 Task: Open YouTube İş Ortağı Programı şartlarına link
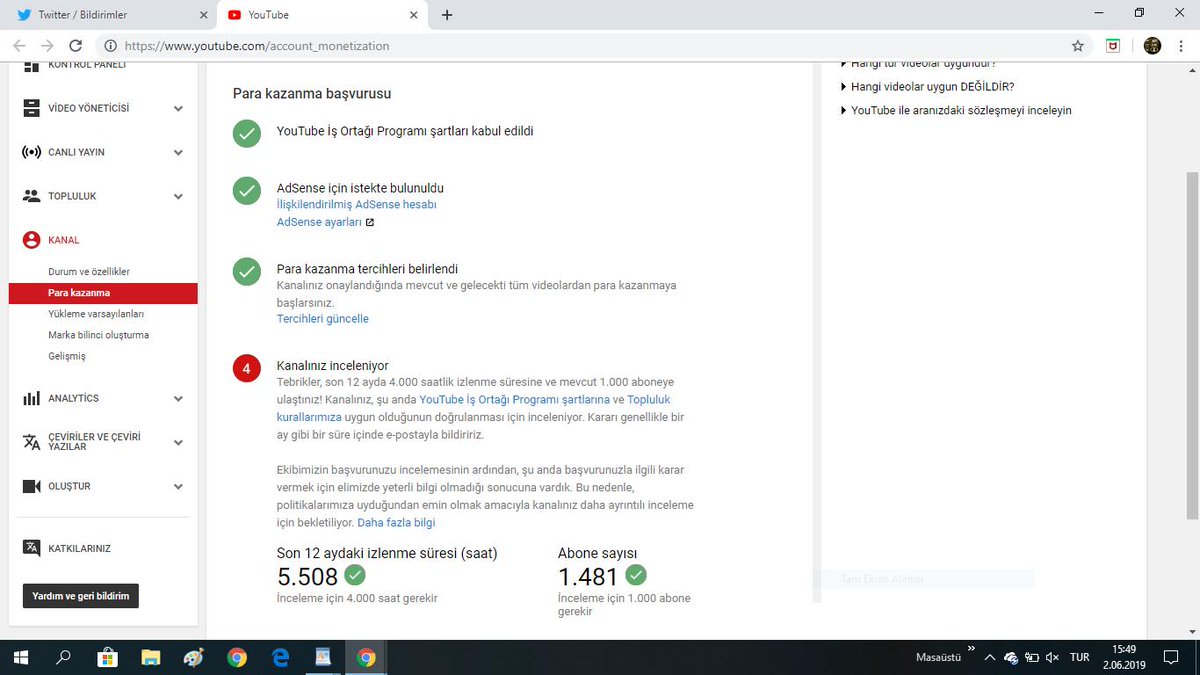tap(514, 399)
